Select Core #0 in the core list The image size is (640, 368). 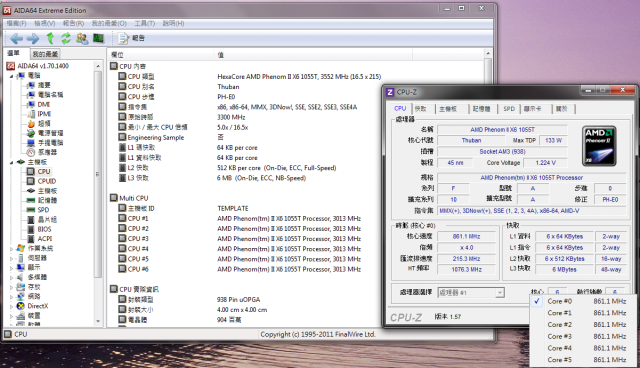pyautogui.click(x=584, y=301)
